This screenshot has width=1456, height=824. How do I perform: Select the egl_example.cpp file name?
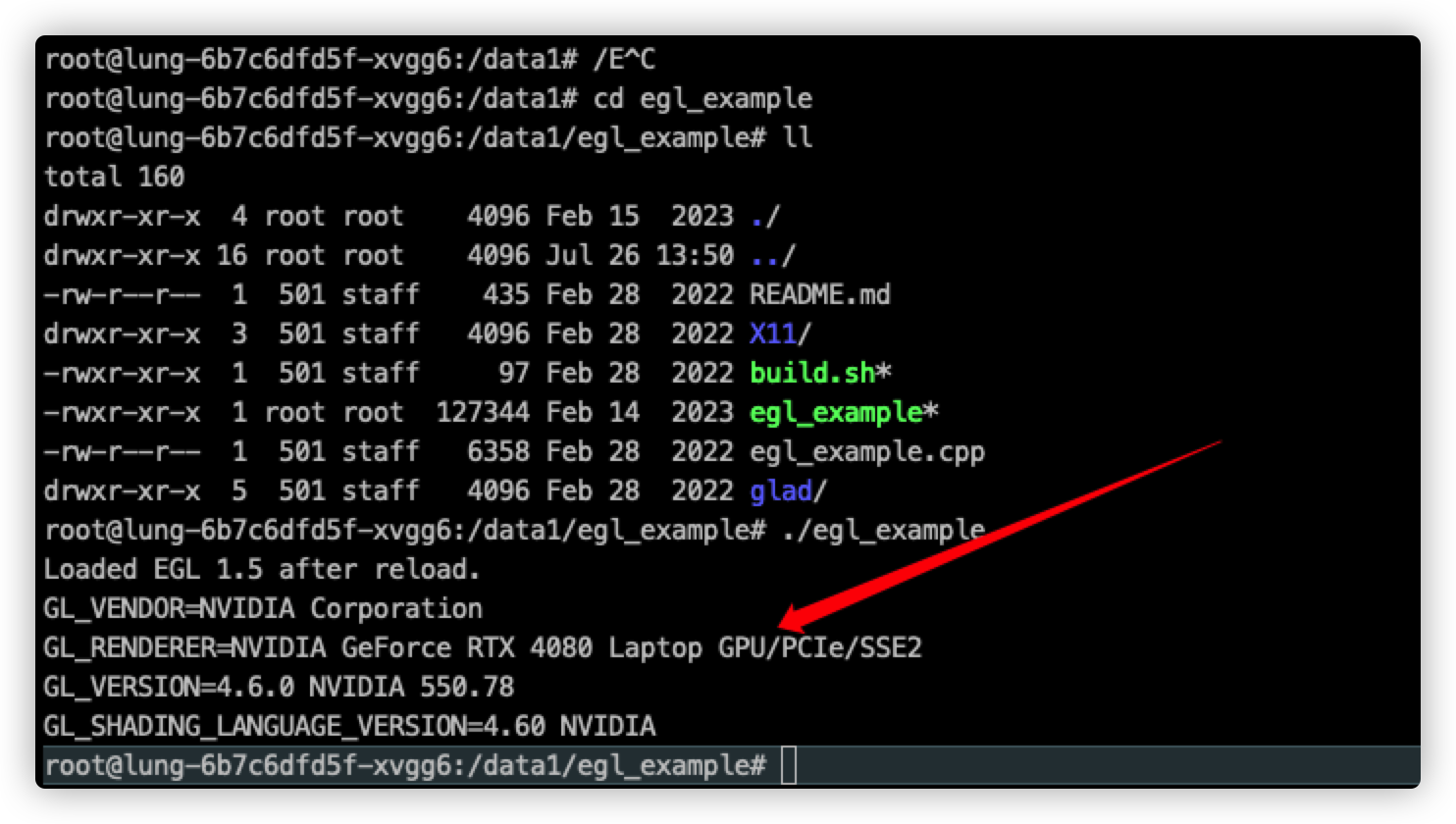(x=867, y=452)
